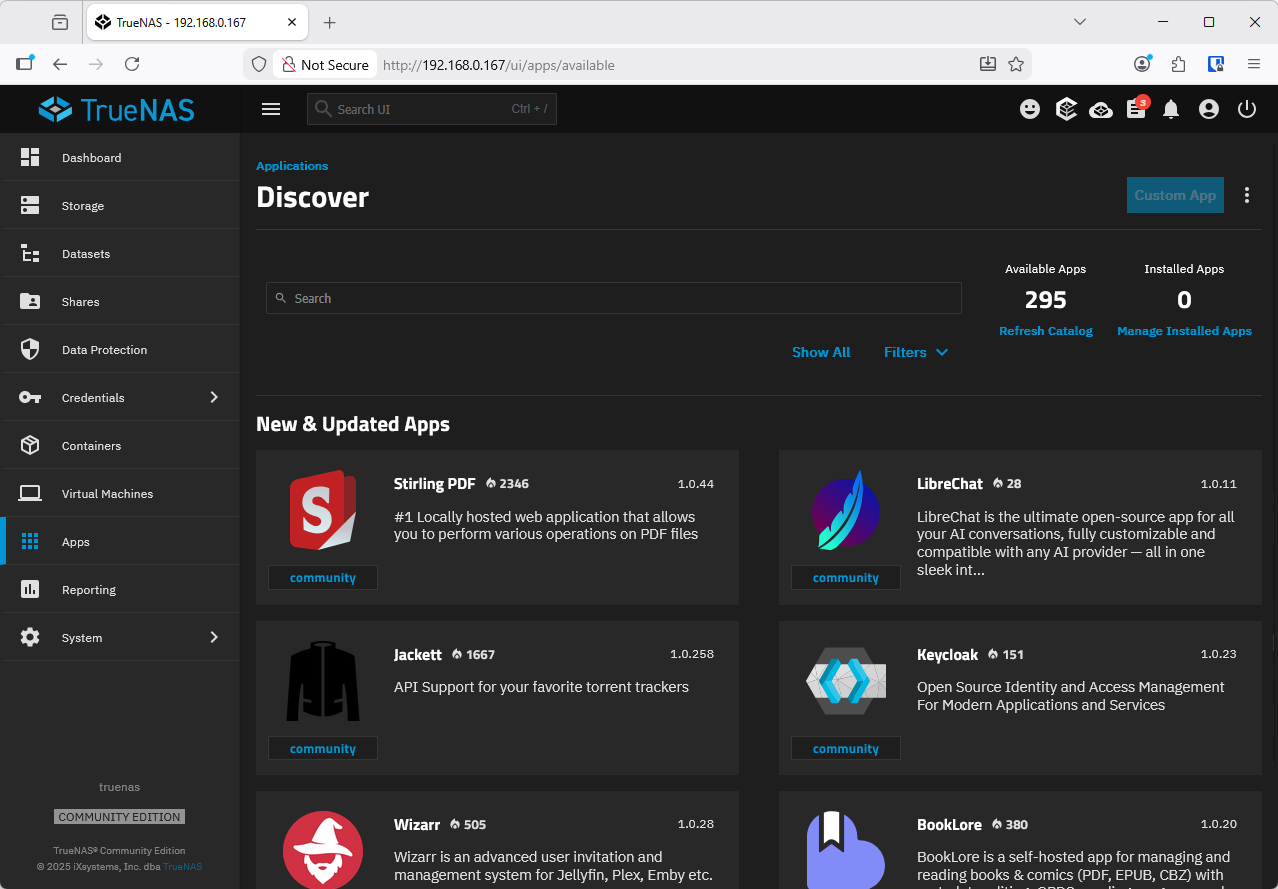Open Firefox application menu
This screenshot has width=1278, height=889.
(1253, 64)
